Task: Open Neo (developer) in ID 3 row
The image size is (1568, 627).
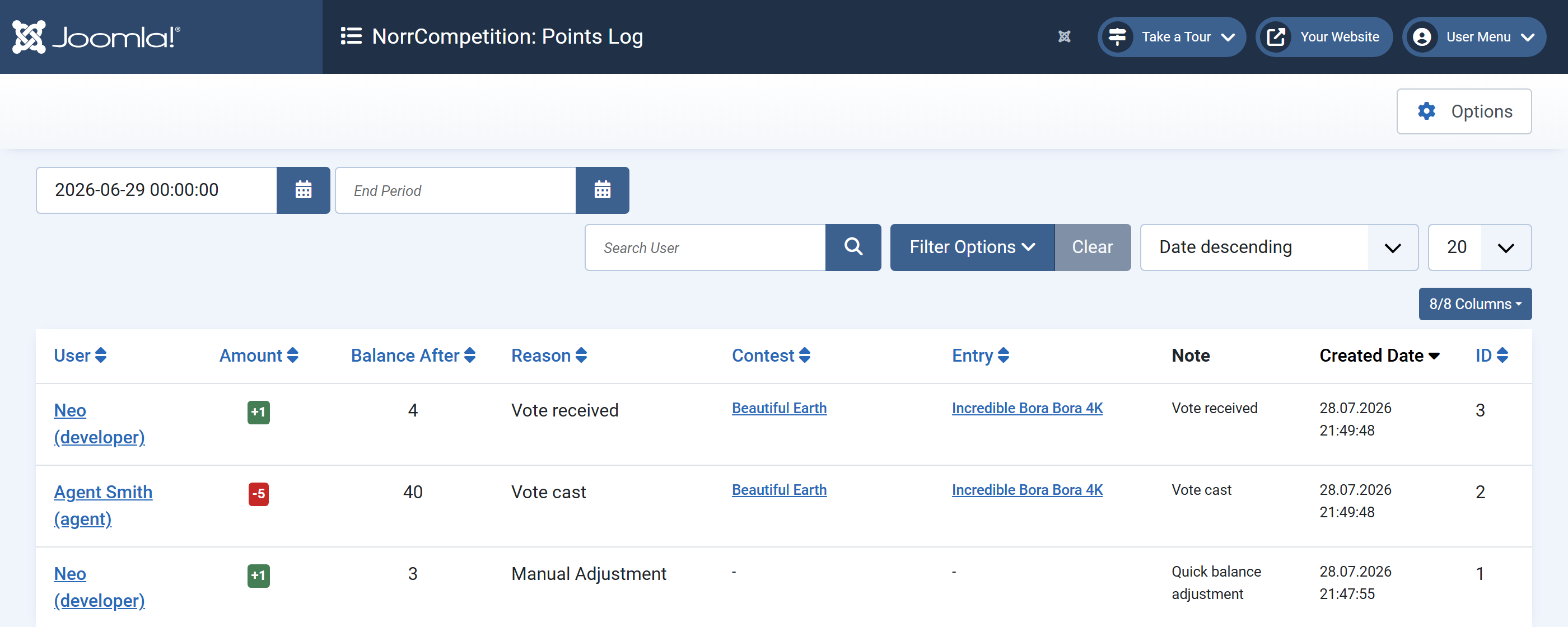Action: pos(99,424)
